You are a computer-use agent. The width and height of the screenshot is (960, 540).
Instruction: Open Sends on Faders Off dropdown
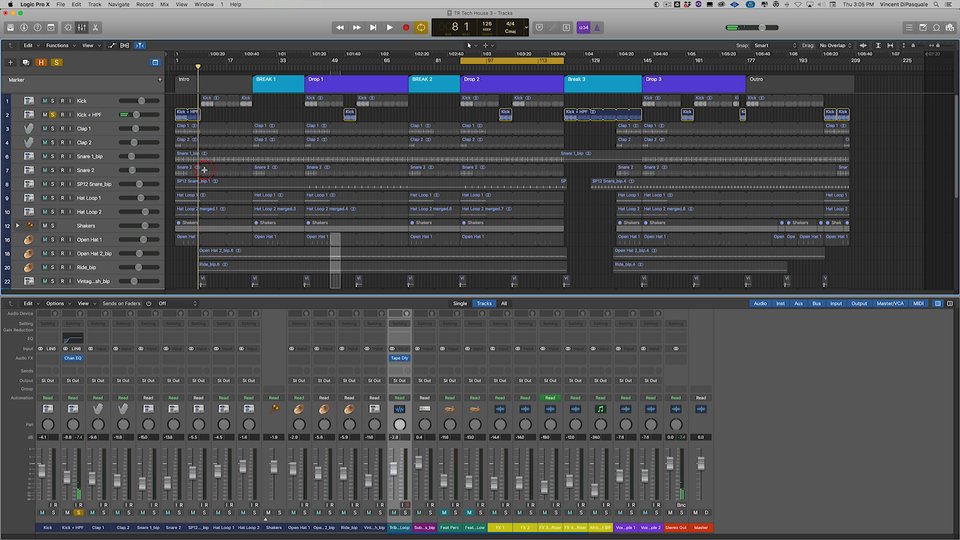click(x=178, y=304)
